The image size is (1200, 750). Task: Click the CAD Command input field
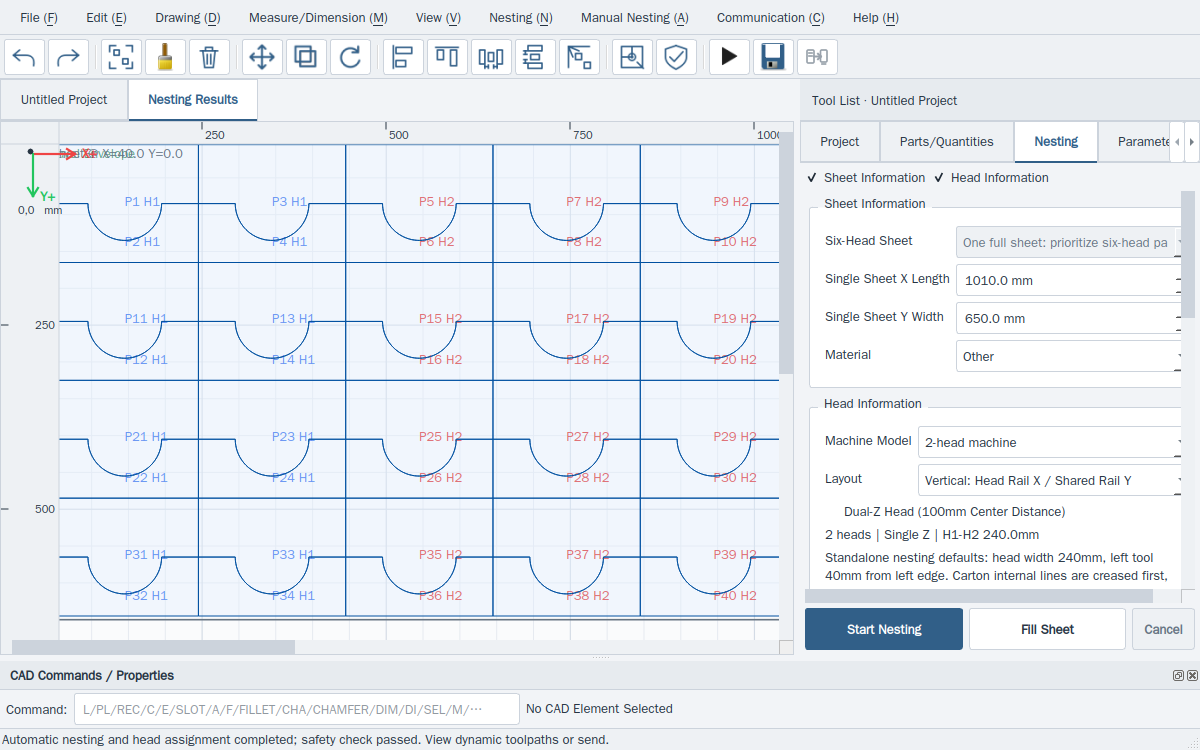297,709
